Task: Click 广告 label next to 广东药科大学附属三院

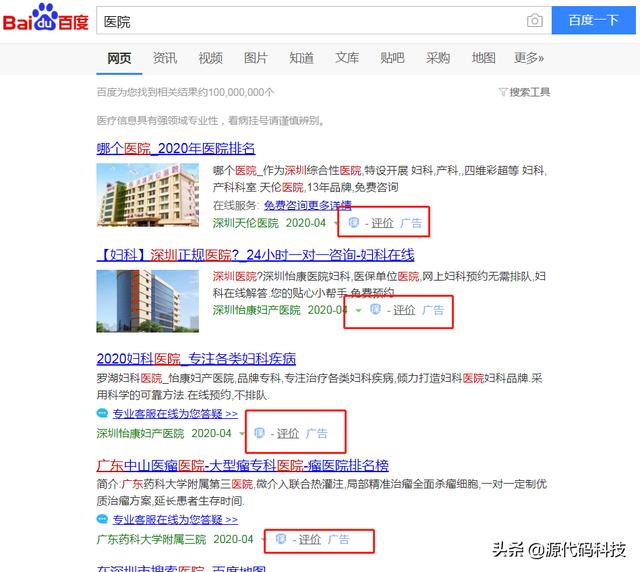Action: pos(339,539)
